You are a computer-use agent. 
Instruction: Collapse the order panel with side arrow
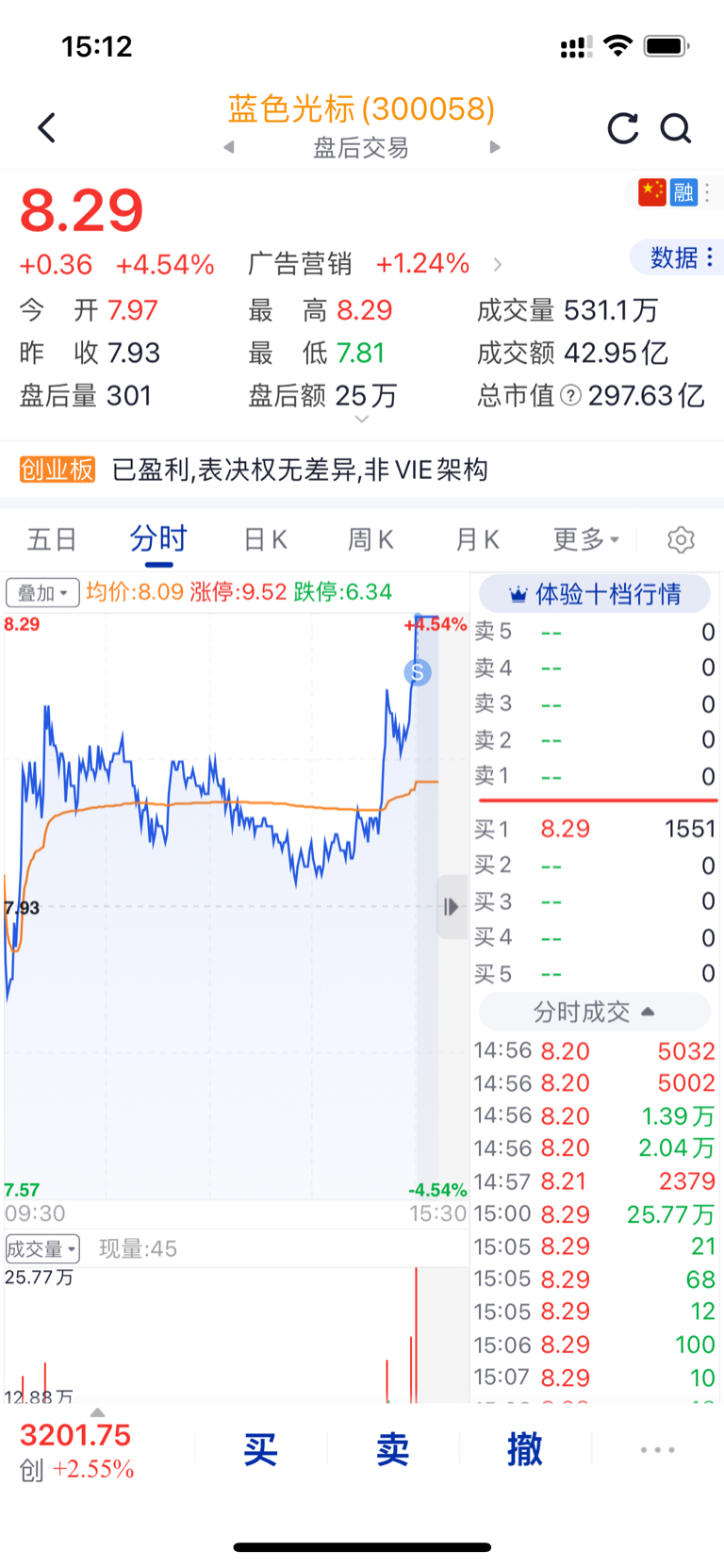(x=452, y=907)
